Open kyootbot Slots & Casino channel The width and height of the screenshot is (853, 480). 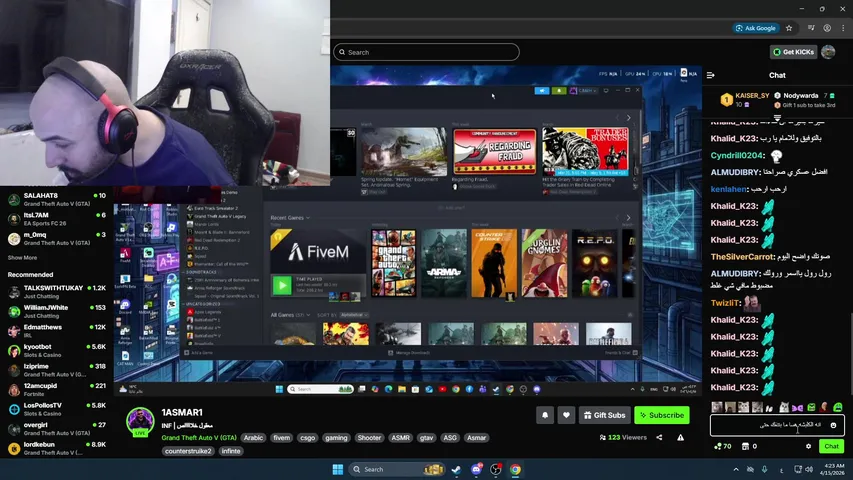tap(57, 350)
